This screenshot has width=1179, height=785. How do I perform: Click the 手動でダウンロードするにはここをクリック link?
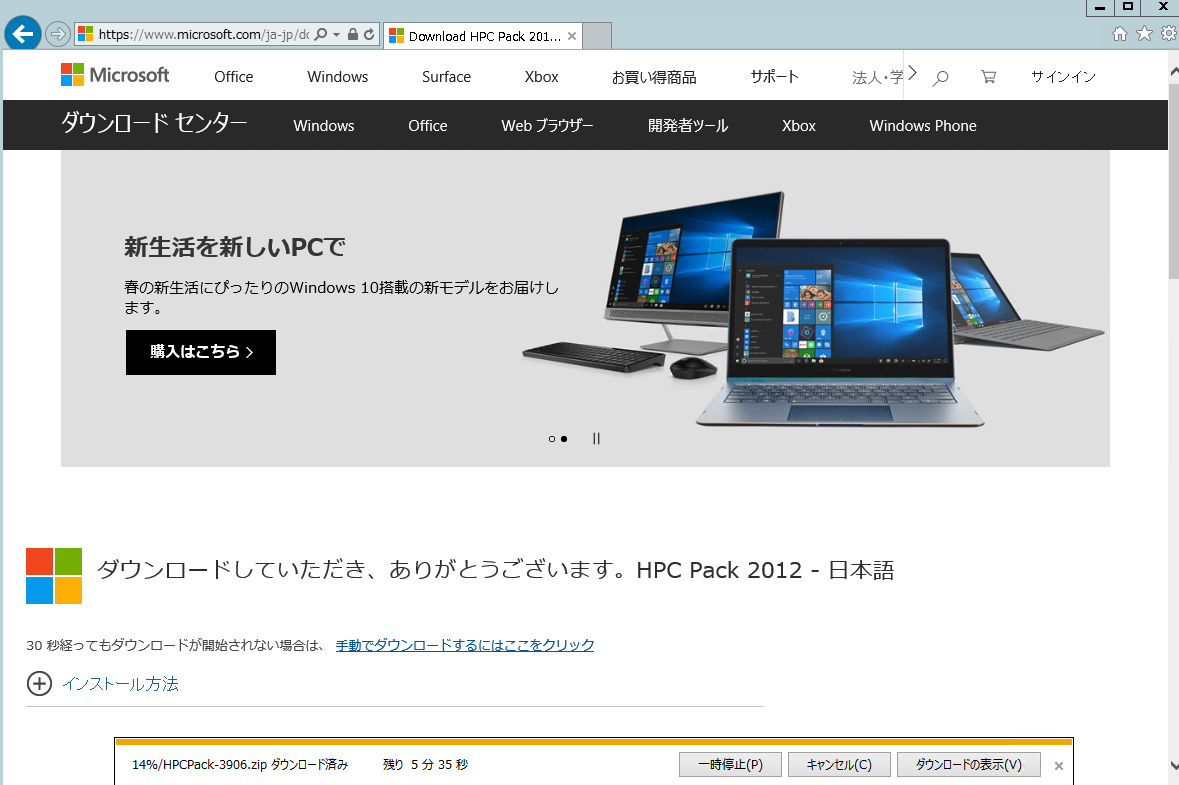point(464,645)
